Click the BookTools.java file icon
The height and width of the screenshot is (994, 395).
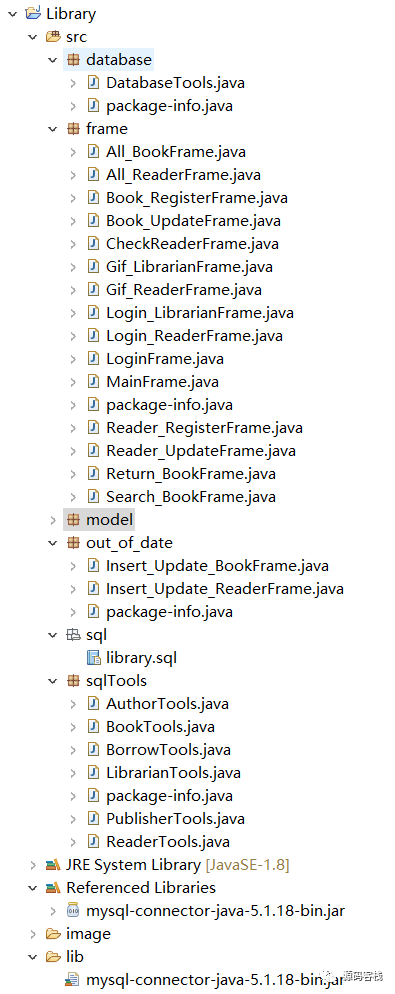(94, 726)
